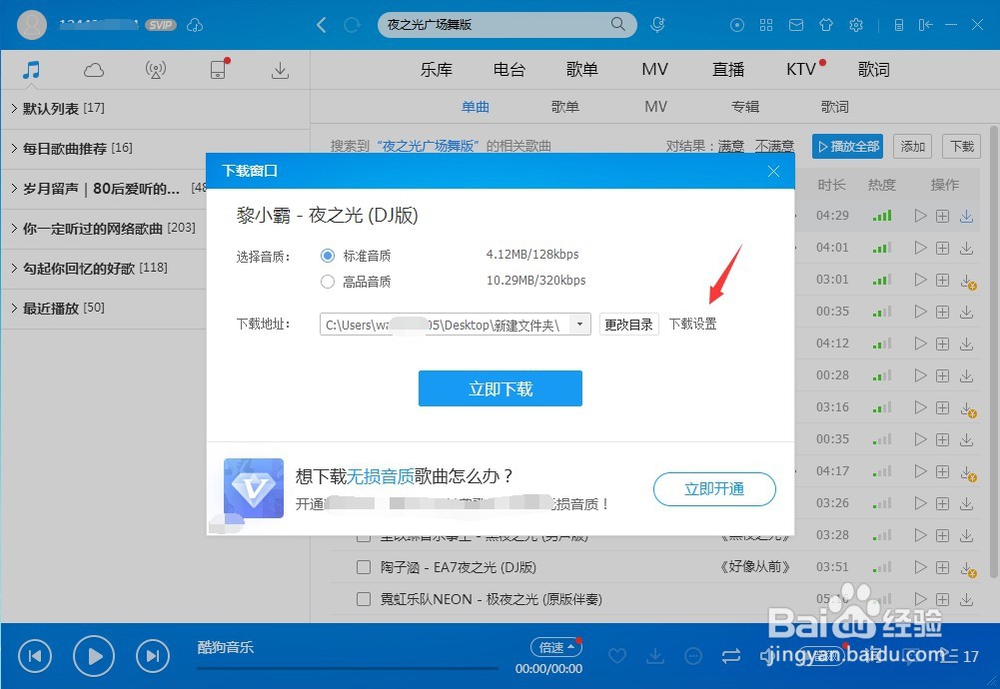Open the apps grid icon

click(x=766, y=25)
